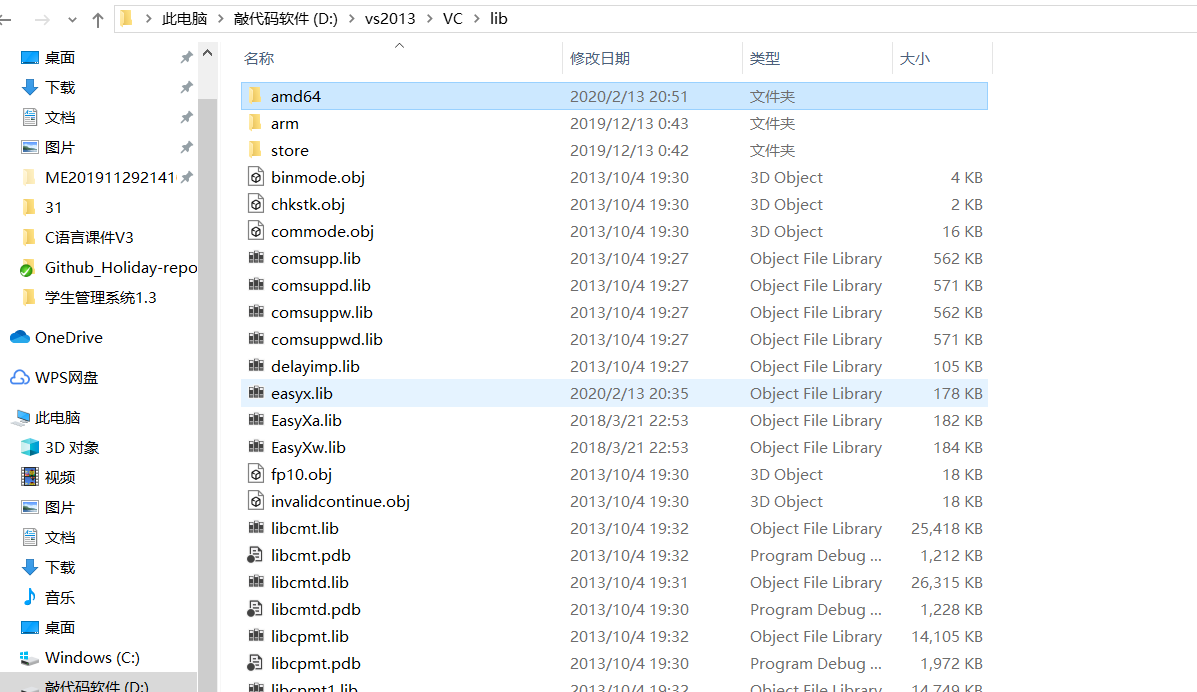Image resolution: width=1197 pixels, height=692 pixels.
Task: Click the chkstk.obj file icon
Action: [x=256, y=204]
